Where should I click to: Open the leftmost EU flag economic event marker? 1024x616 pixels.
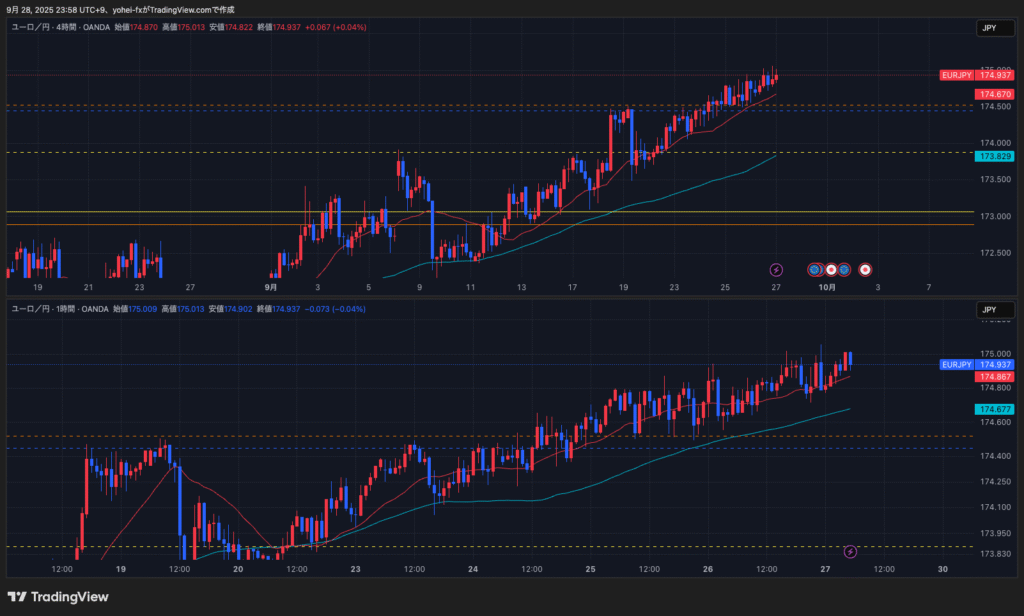point(815,269)
